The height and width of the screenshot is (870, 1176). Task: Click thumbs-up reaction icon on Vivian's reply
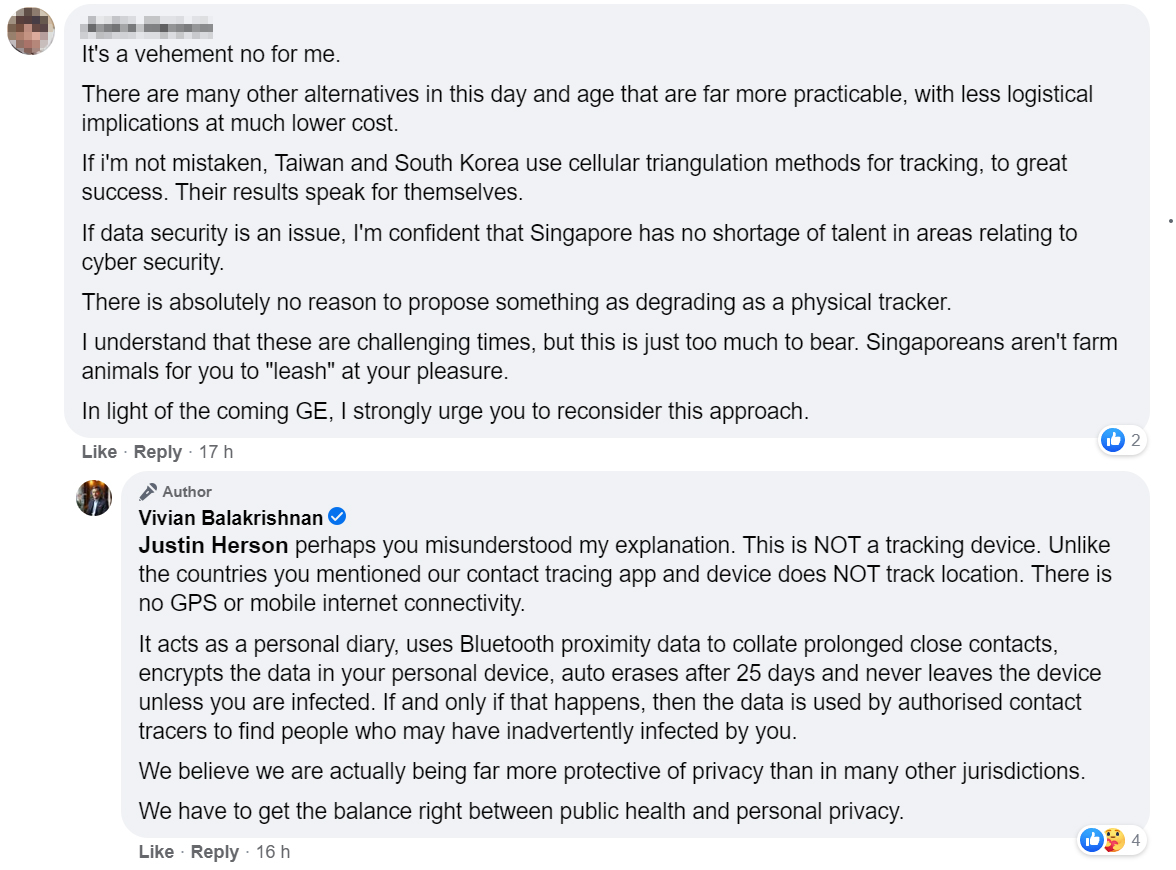[1091, 840]
